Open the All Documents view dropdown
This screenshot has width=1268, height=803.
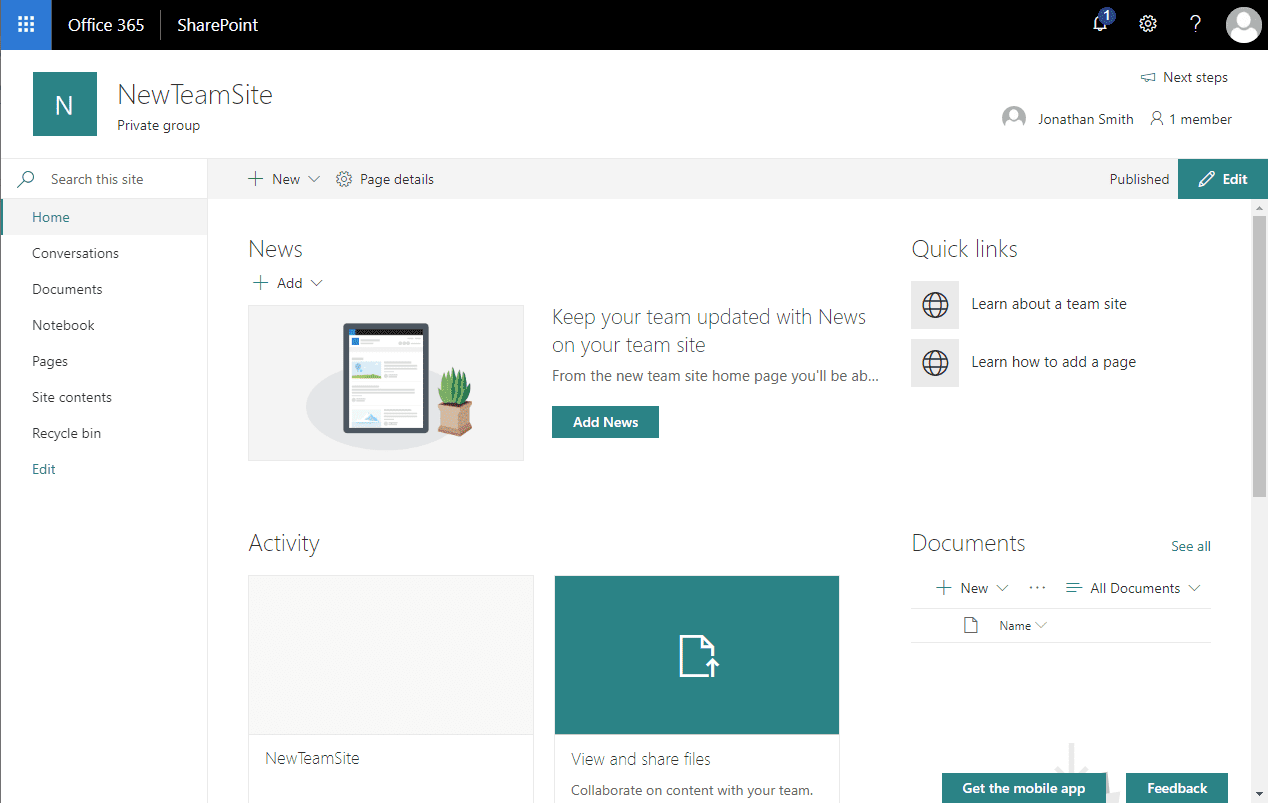point(1133,588)
